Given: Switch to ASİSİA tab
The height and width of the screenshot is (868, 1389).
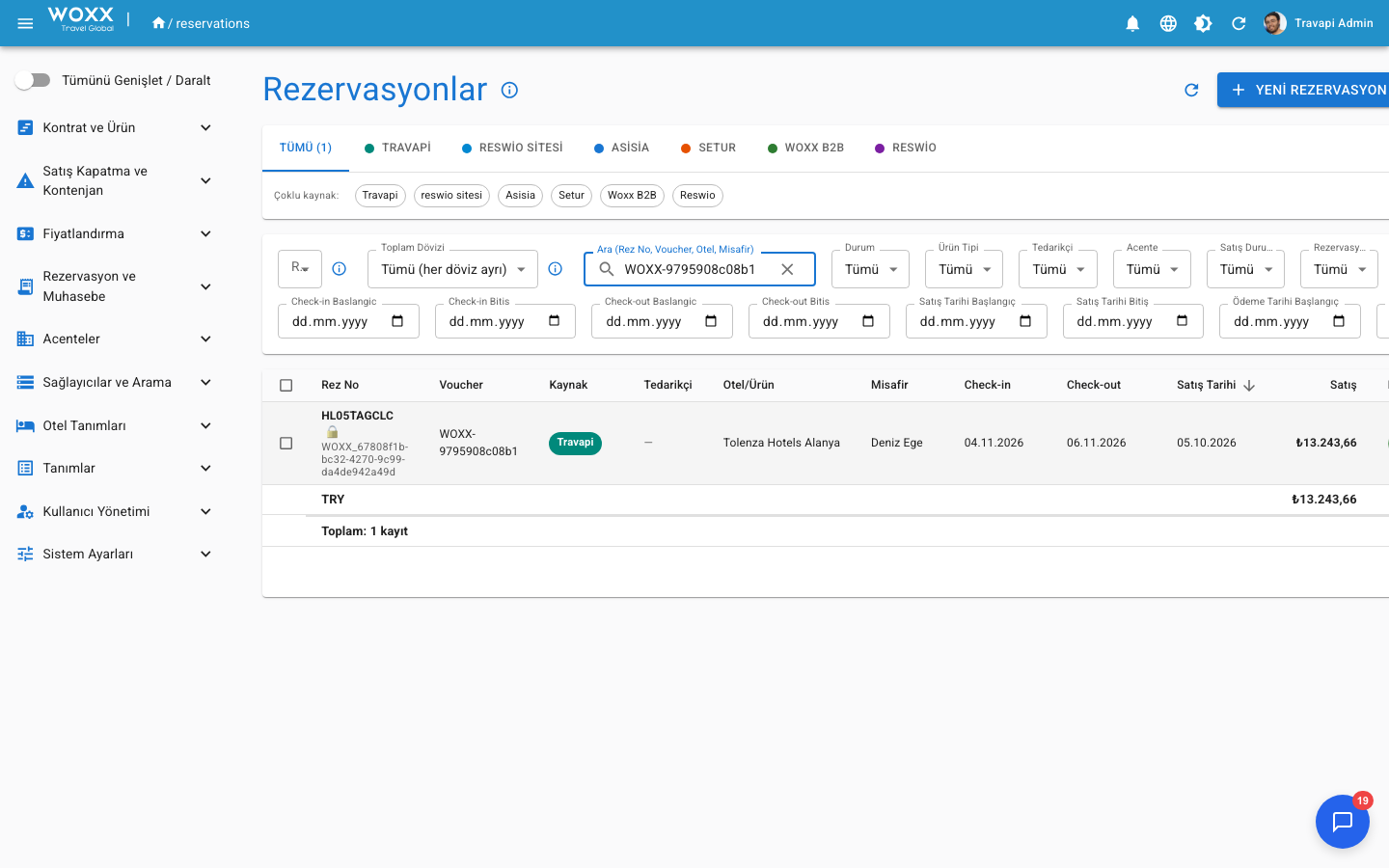Looking at the screenshot, I should pyautogui.click(x=621, y=148).
